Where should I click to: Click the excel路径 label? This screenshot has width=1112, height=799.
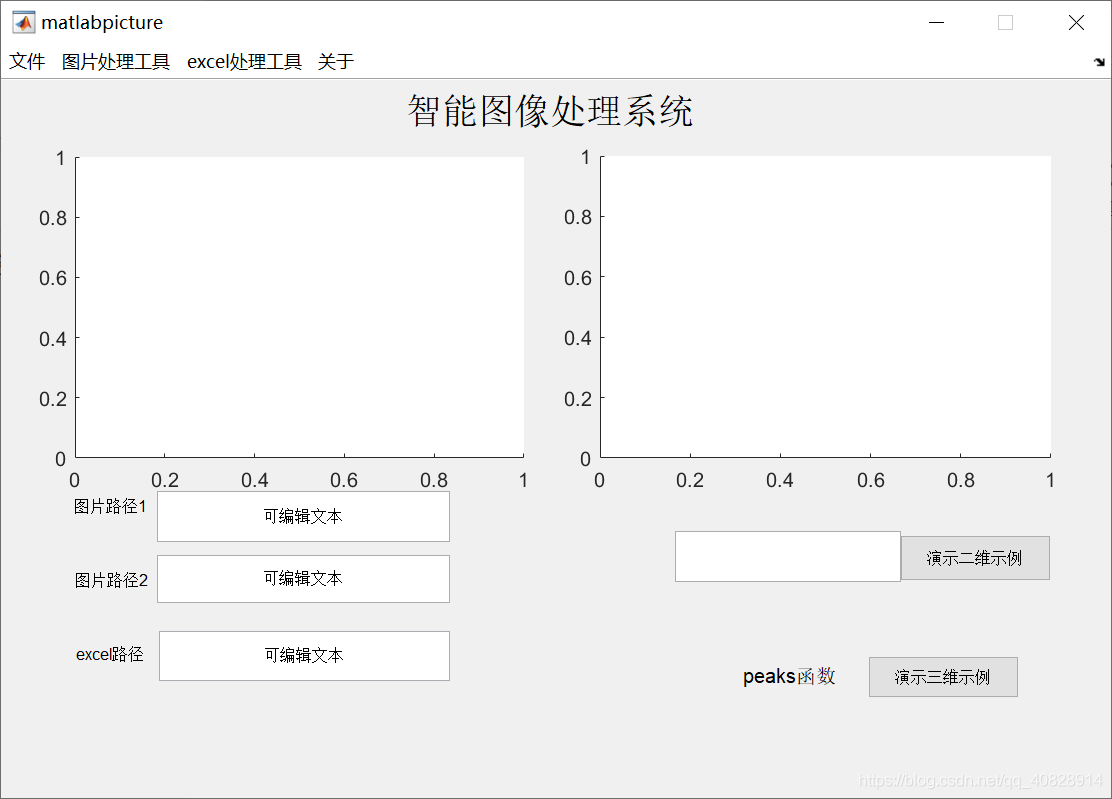click(x=109, y=655)
